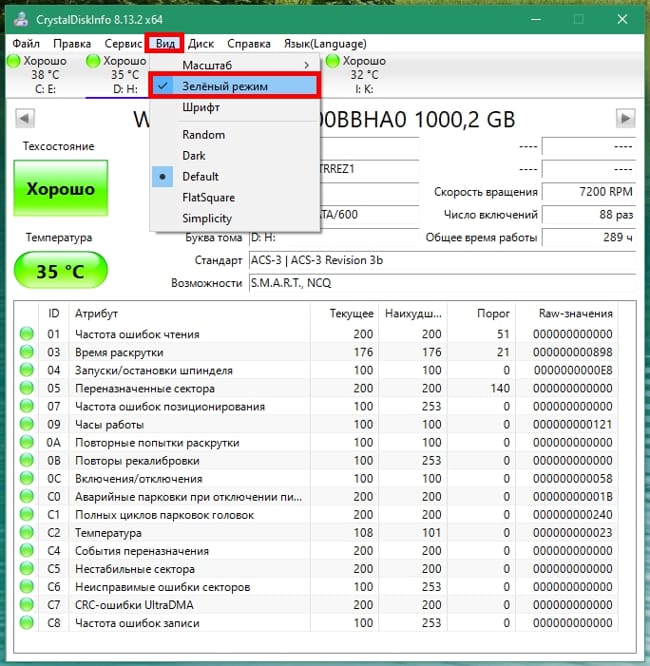Open the Диск menu
Image resolution: width=650 pixels, height=666 pixels.
(x=201, y=44)
